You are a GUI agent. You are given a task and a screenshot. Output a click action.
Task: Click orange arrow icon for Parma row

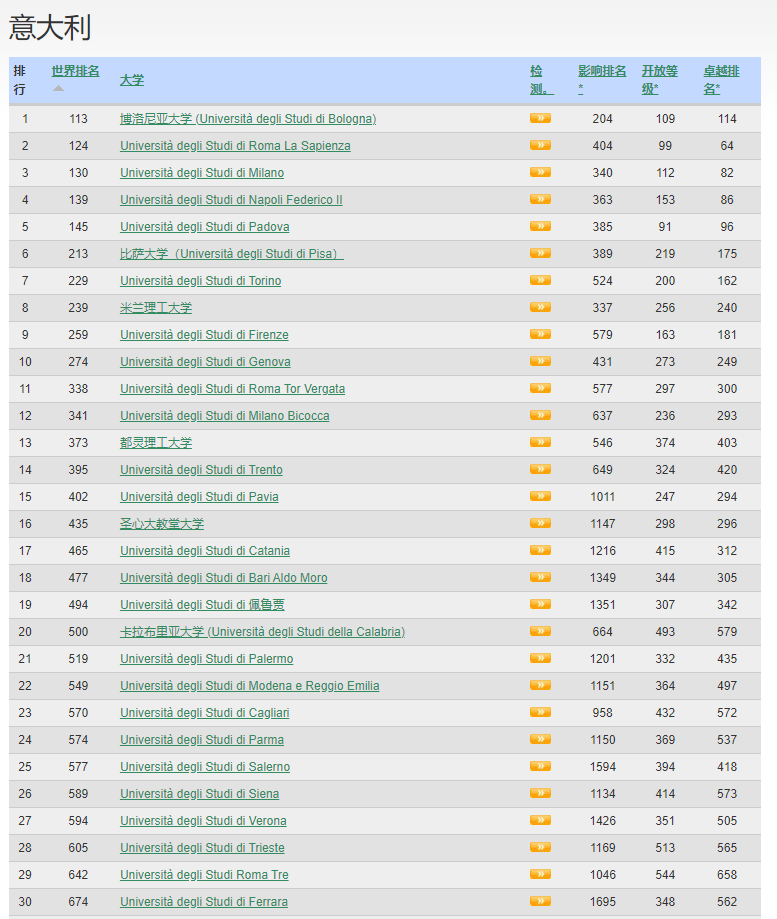[x=540, y=739]
